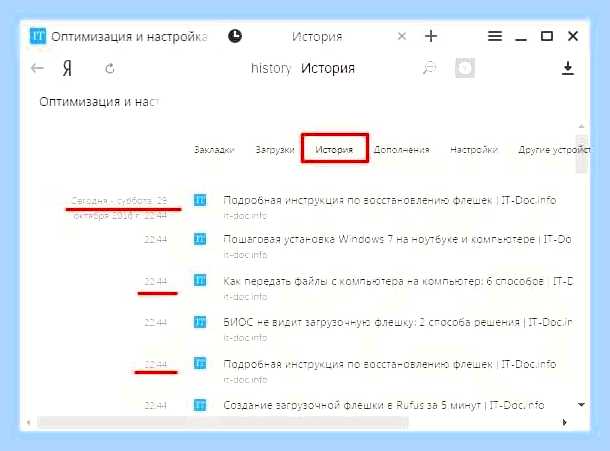Click the horizontal scrollbar thumb

(x=223, y=422)
